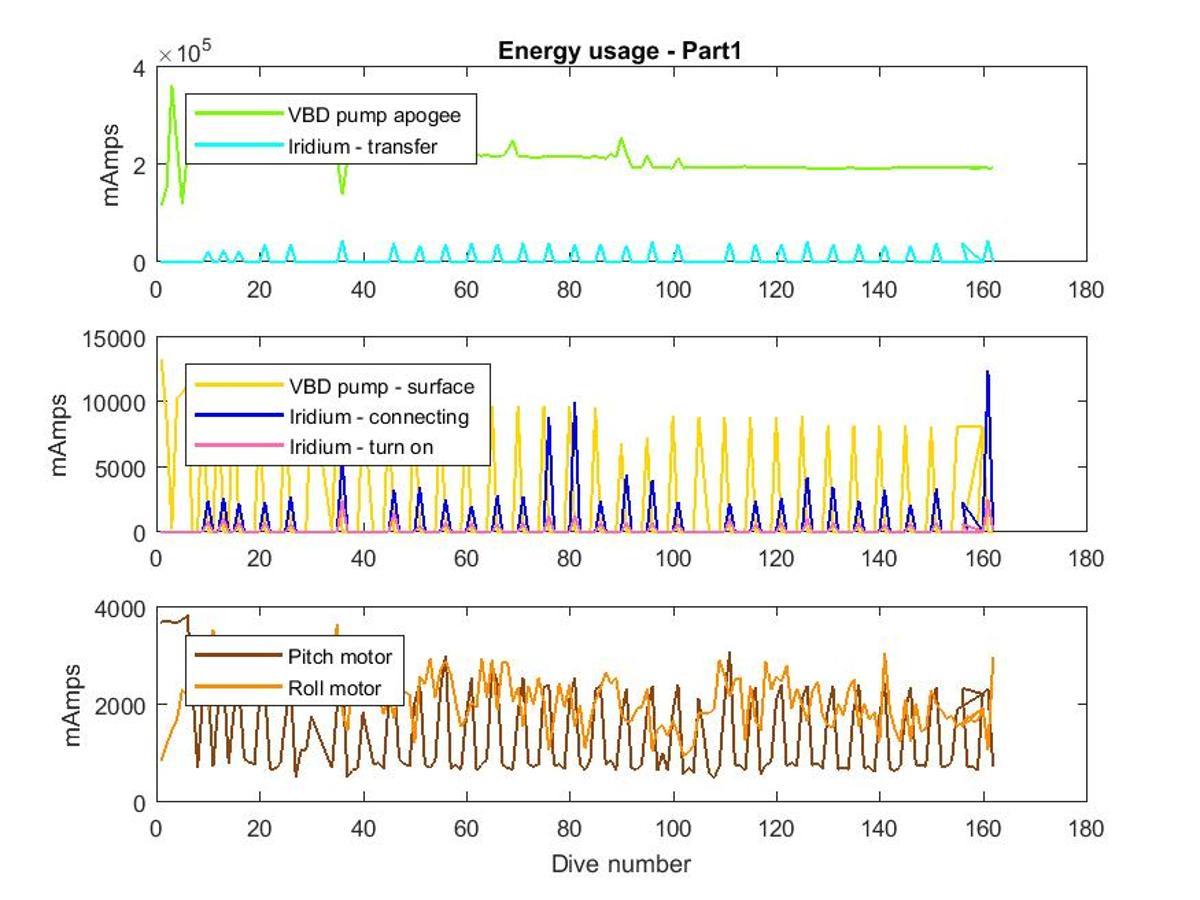
Task: Select 'Iridium - connecting' legend entry
Action: pyautogui.click(x=378, y=416)
